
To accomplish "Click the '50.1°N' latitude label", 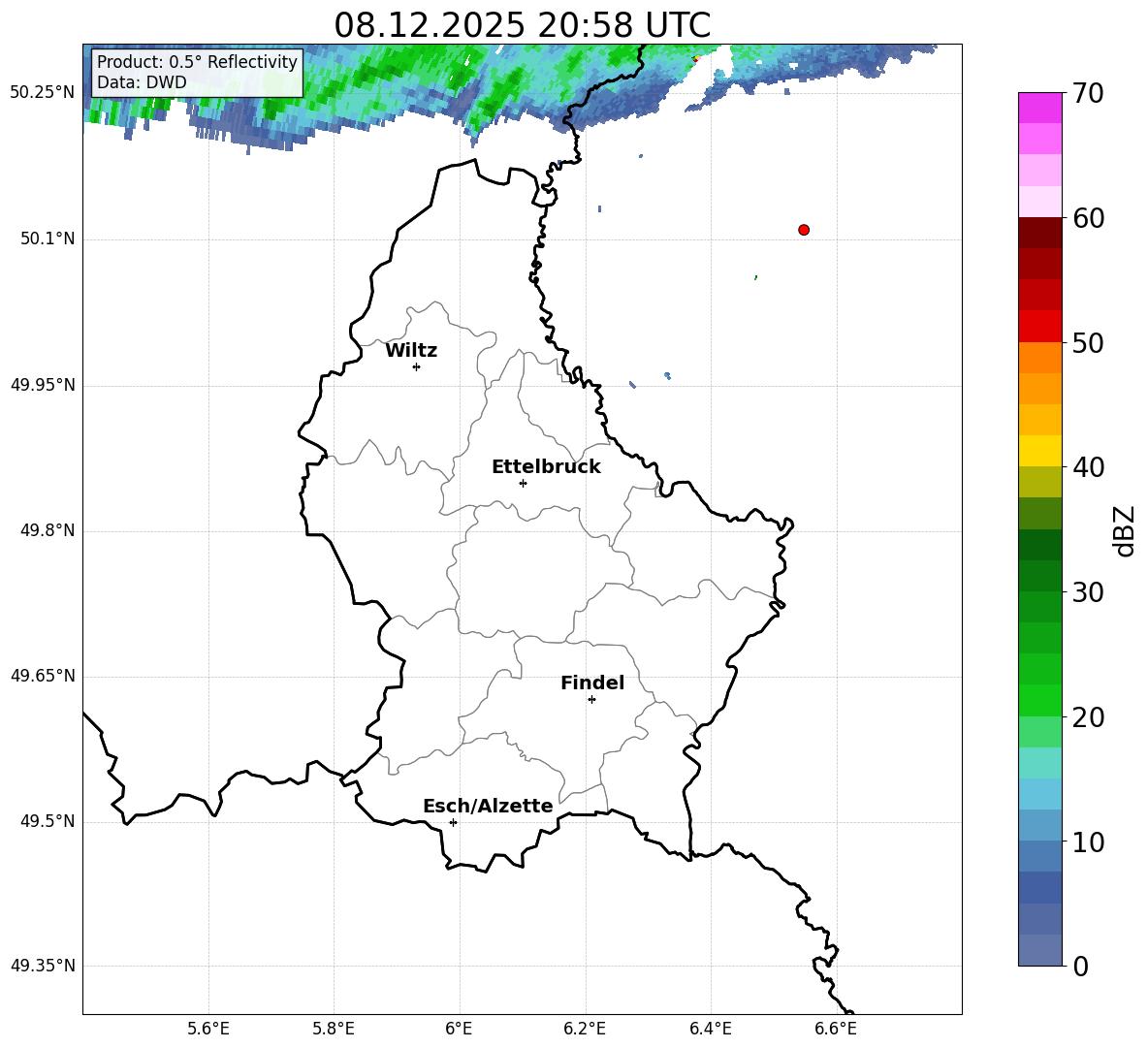I will (x=48, y=239).
